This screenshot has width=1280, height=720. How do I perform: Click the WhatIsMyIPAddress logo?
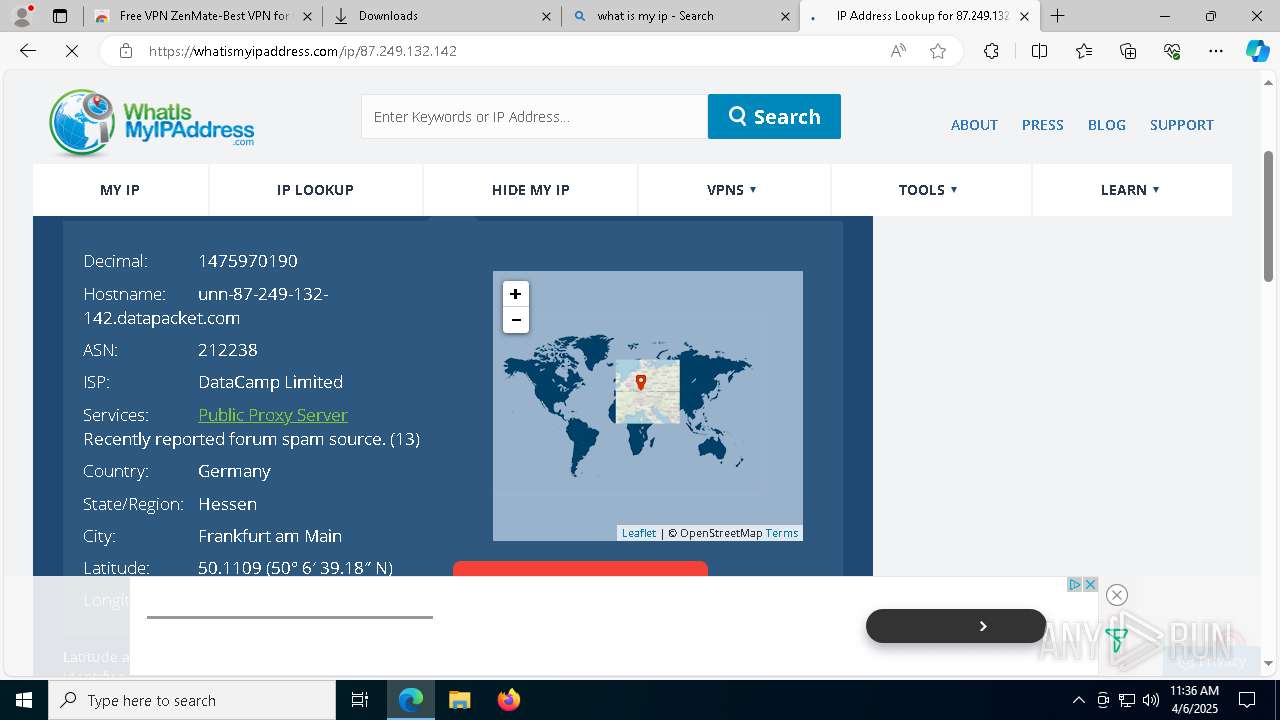click(x=151, y=123)
